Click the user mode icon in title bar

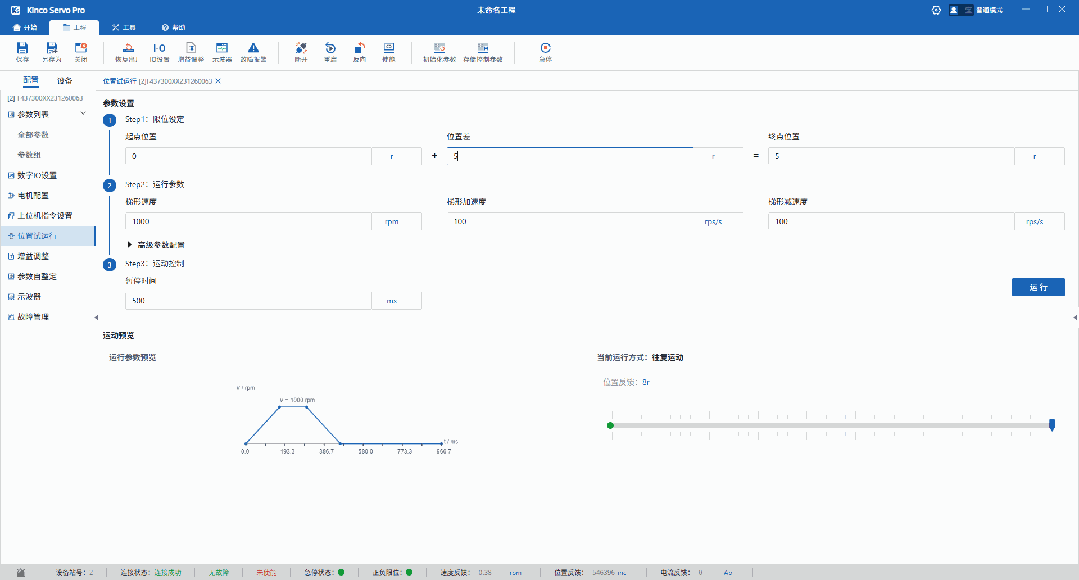coord(954,10)
